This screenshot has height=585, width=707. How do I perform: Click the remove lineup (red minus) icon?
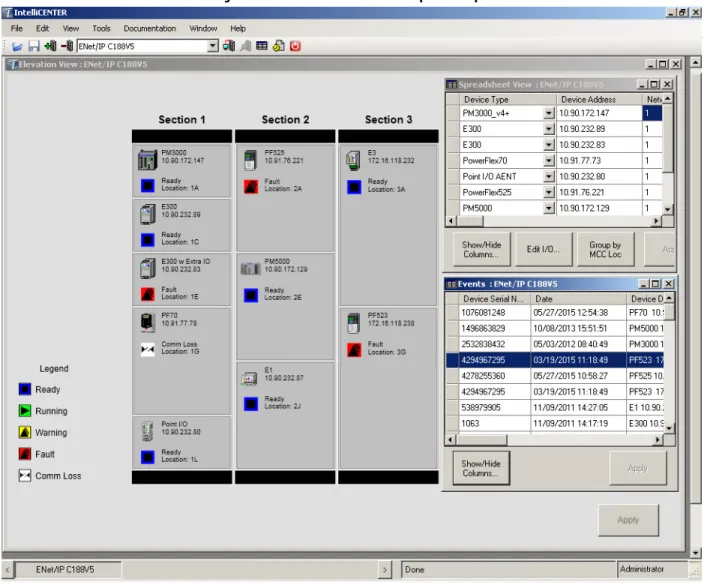(x=67, y=46)
